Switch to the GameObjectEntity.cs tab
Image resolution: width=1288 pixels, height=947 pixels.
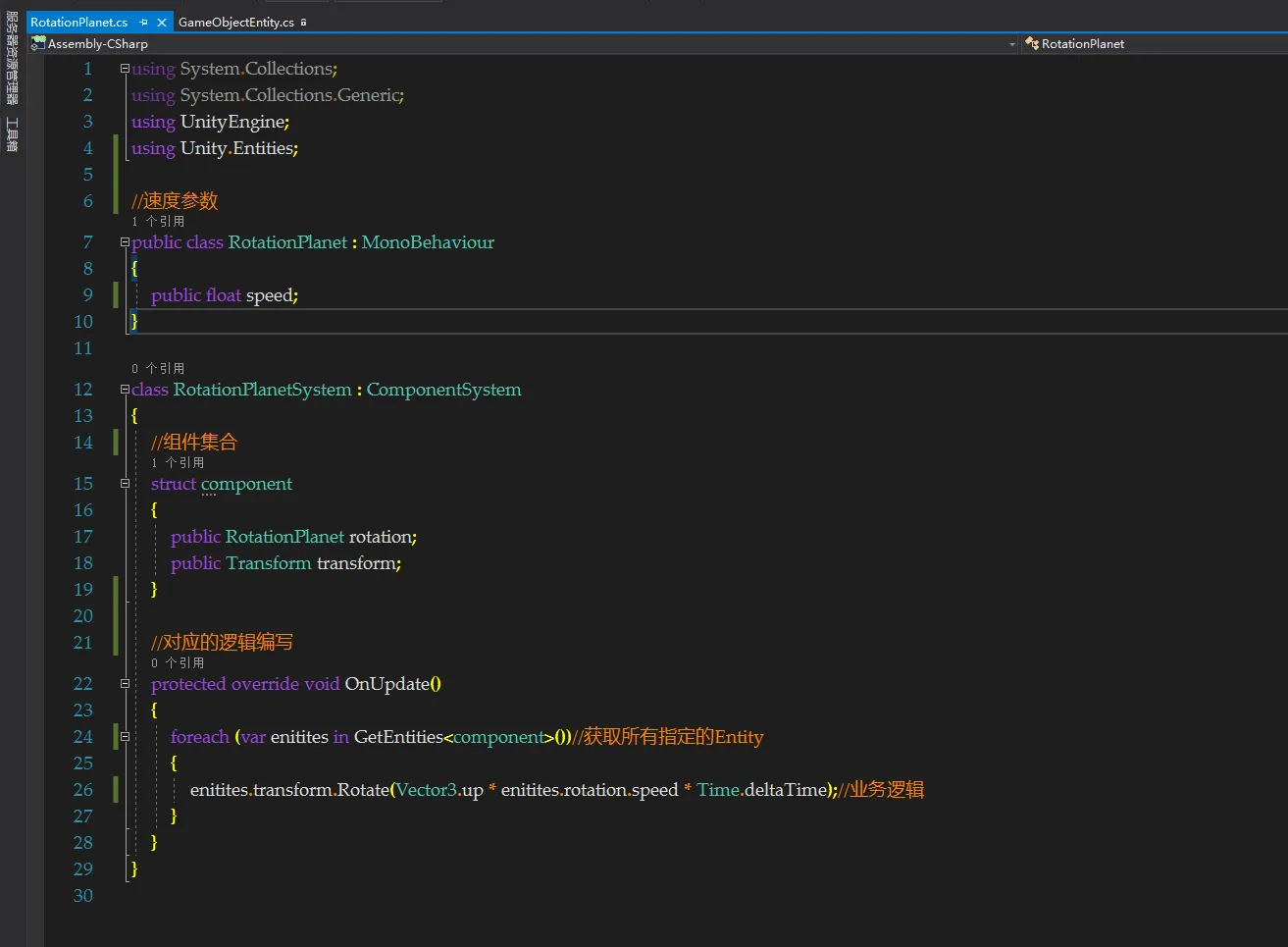(x=236, y=22)
